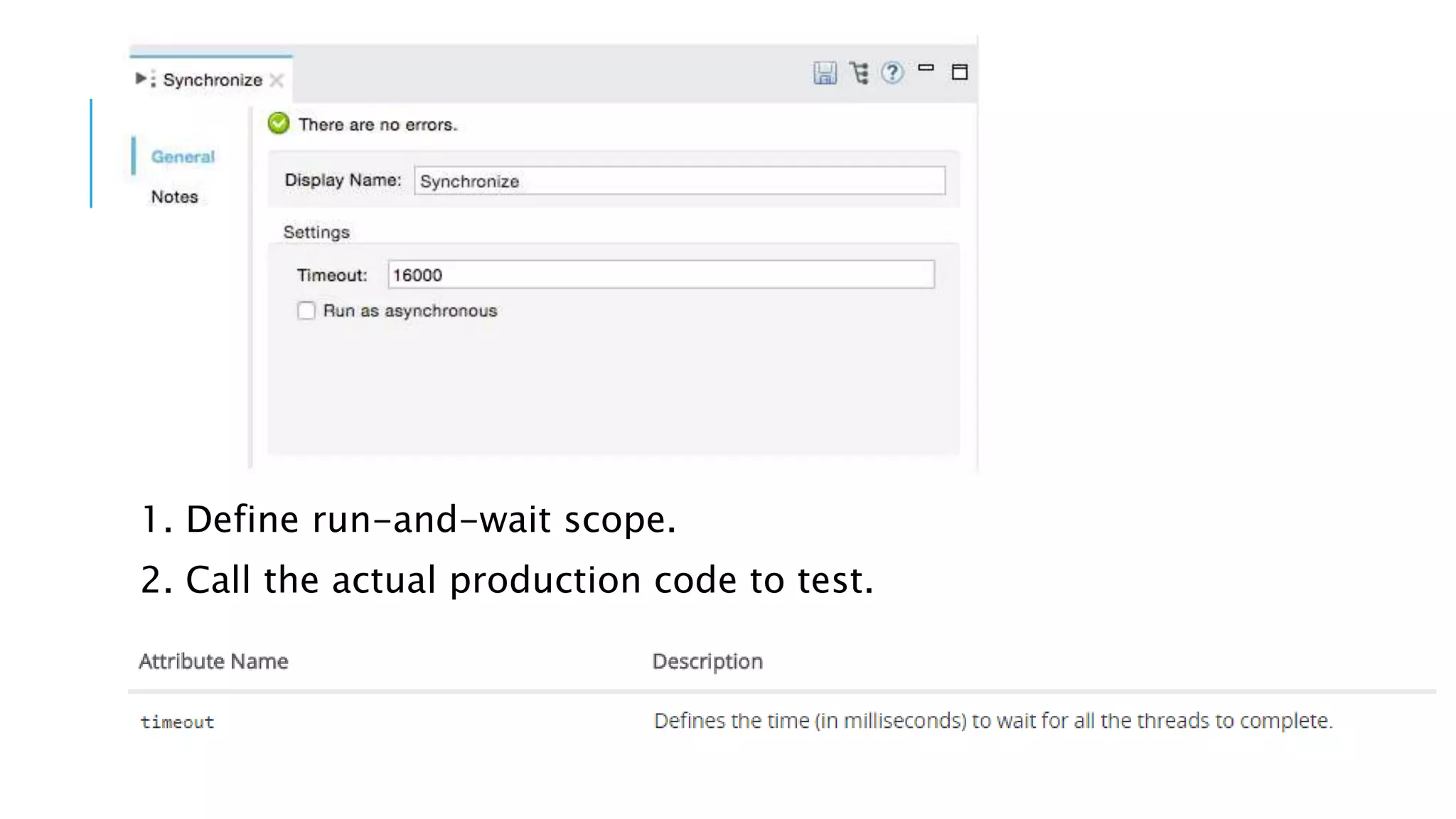The width and height of the screenshot is (1456, 819).
Task: Click the Settings group label
Action: click(x=316, y=232)
